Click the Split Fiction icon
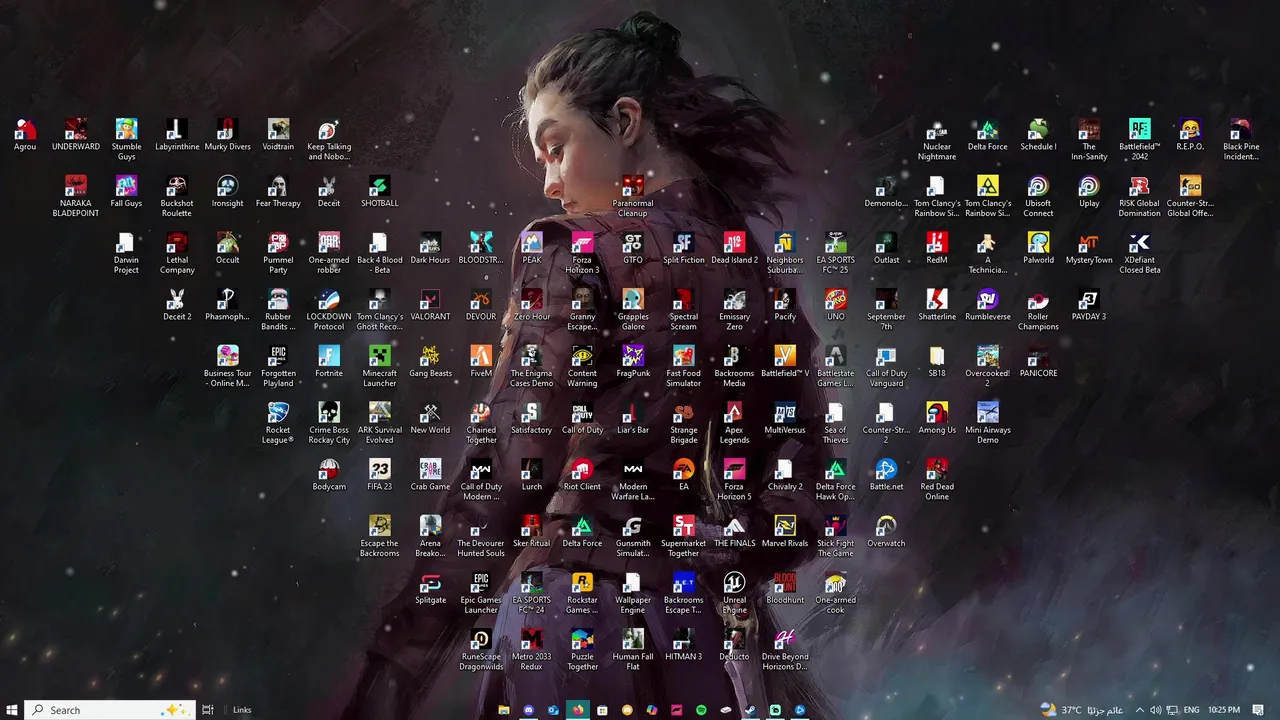The width and height of the screenshot is (1280, 720). pyautogui.click(x=684, y=249)
